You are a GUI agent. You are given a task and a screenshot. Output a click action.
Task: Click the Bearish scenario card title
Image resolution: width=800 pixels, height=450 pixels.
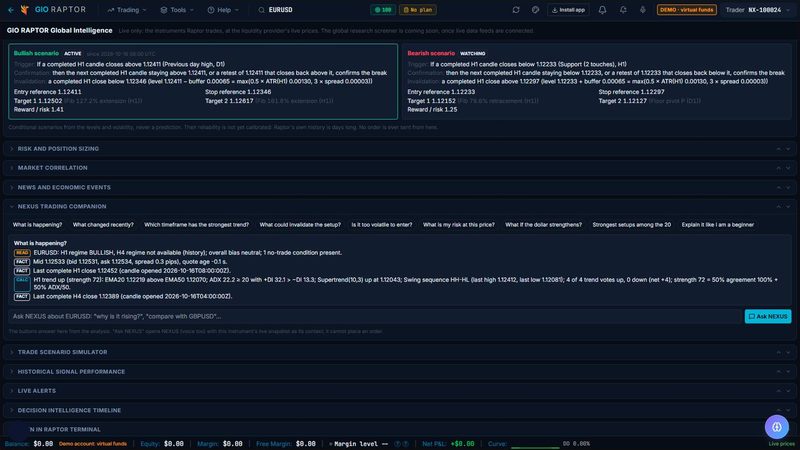coord(431,53)
